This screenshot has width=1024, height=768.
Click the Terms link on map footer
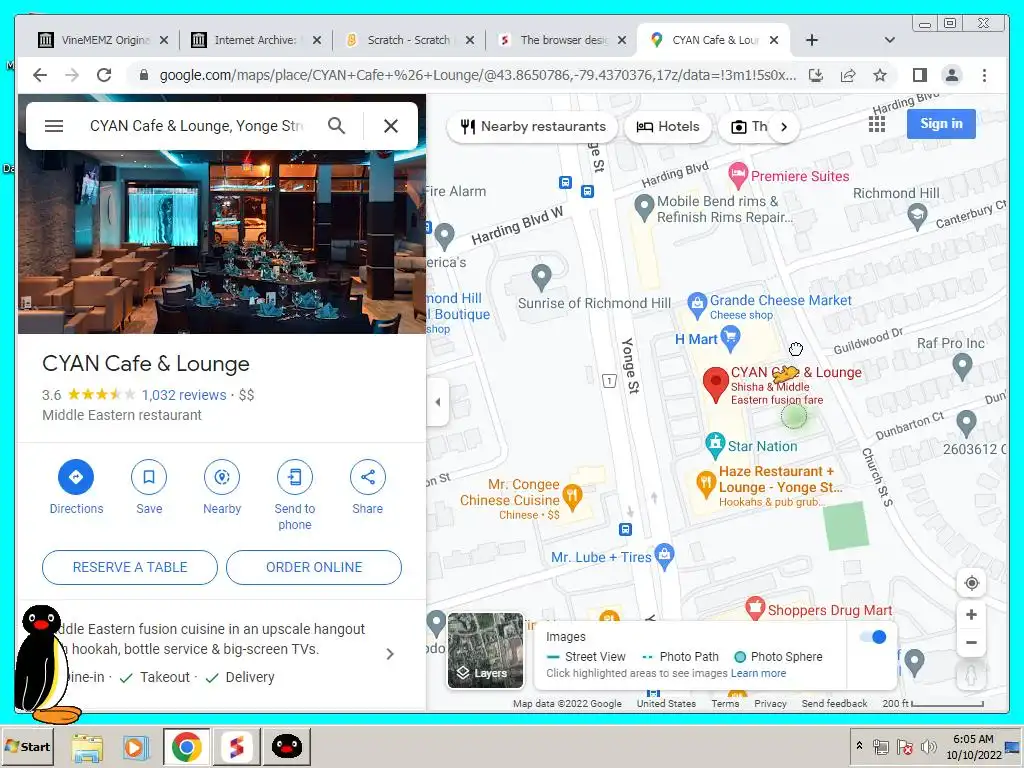(725, 703)
